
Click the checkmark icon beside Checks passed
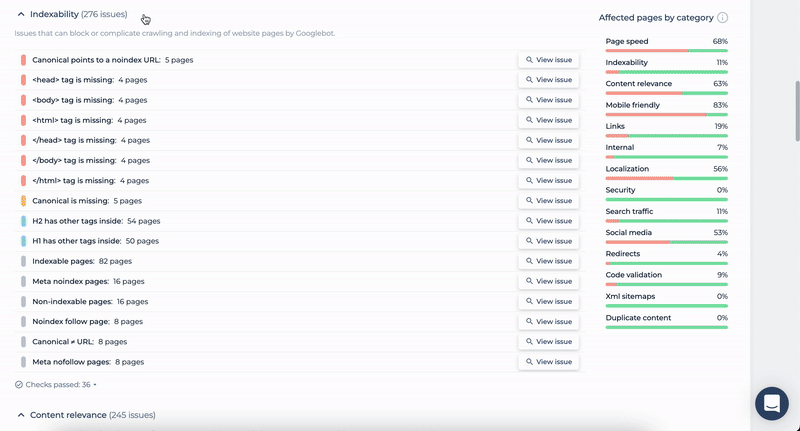pos(19,385)
